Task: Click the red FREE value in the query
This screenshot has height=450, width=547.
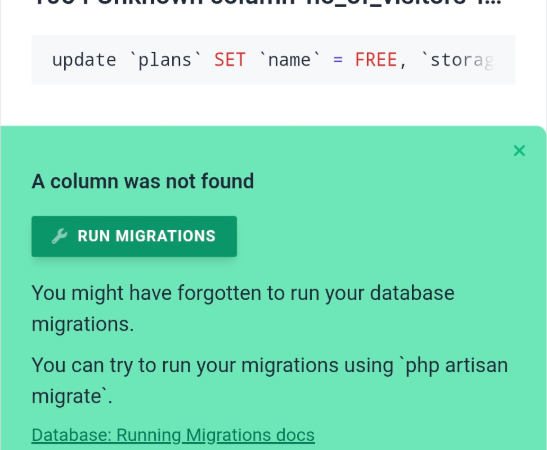Action: point(376,60)
